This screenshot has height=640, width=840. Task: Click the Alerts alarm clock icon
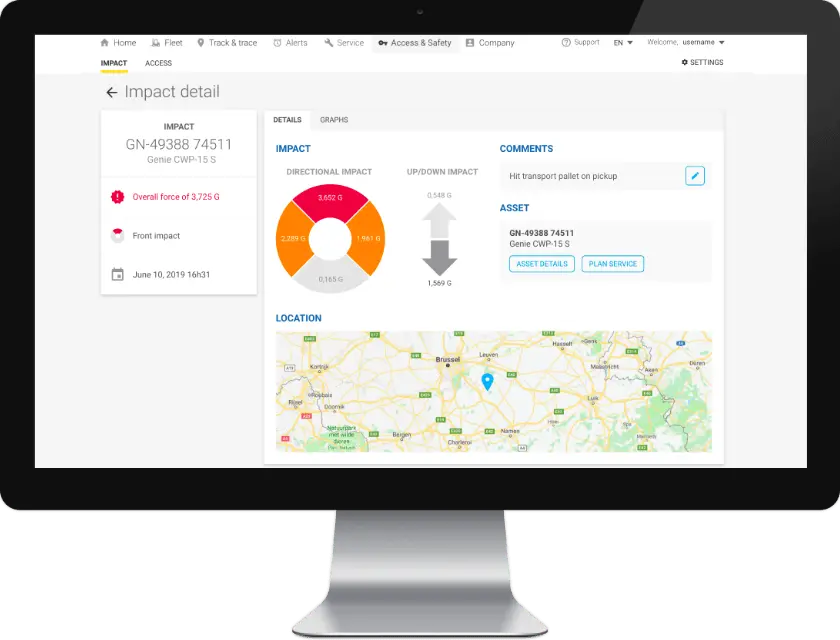277,43
